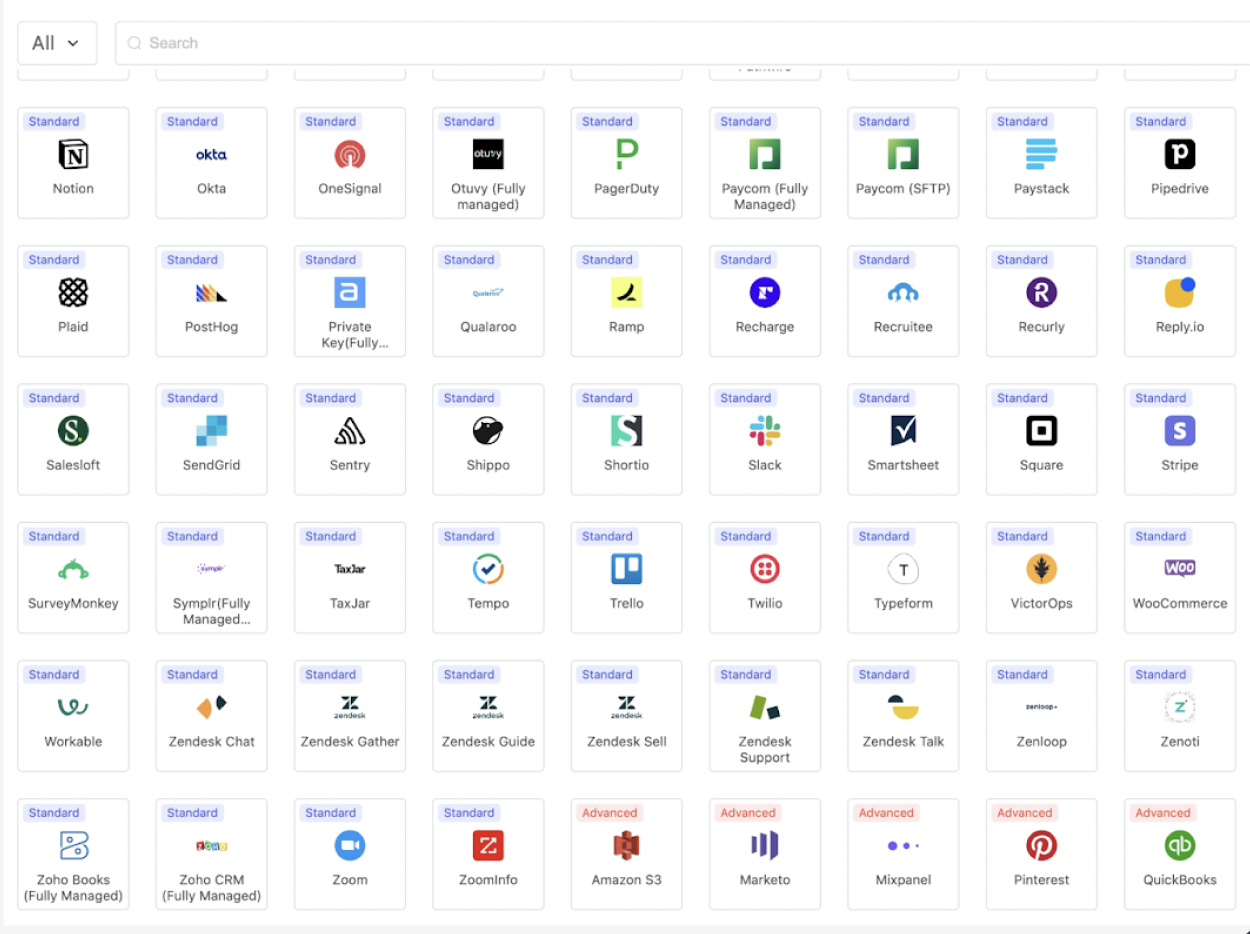The image size is (1250, 934).
Task: Select the Twilio logo icon
Action: (765, 569)
